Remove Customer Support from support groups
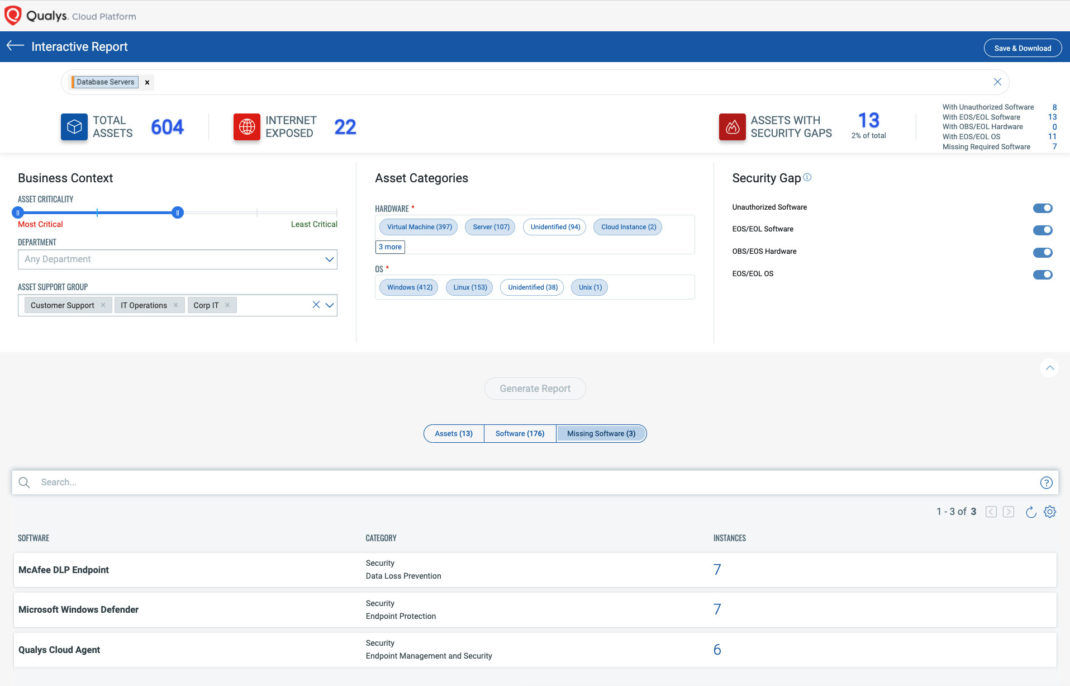1070x686 pixels. click(x=103, y=305)
